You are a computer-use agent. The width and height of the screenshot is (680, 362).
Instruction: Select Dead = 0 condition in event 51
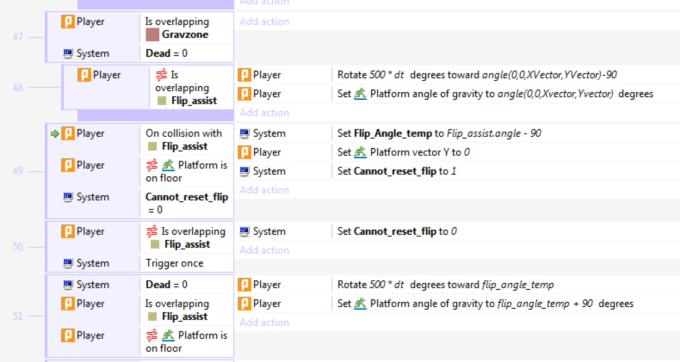(x=167, y=285)
